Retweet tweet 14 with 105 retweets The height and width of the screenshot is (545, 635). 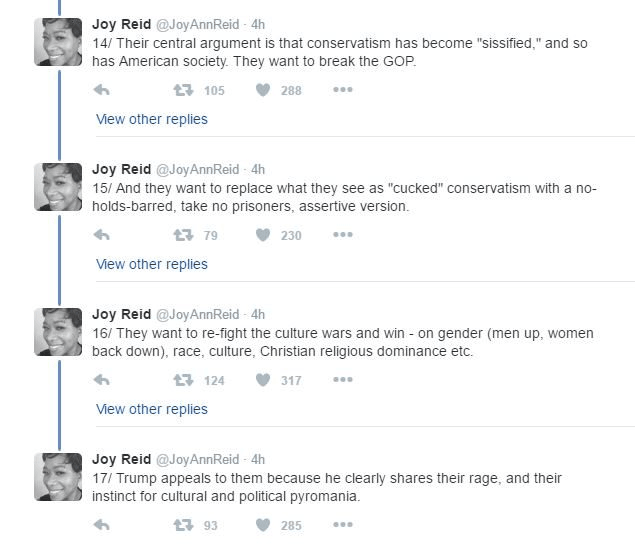(183, 90)
